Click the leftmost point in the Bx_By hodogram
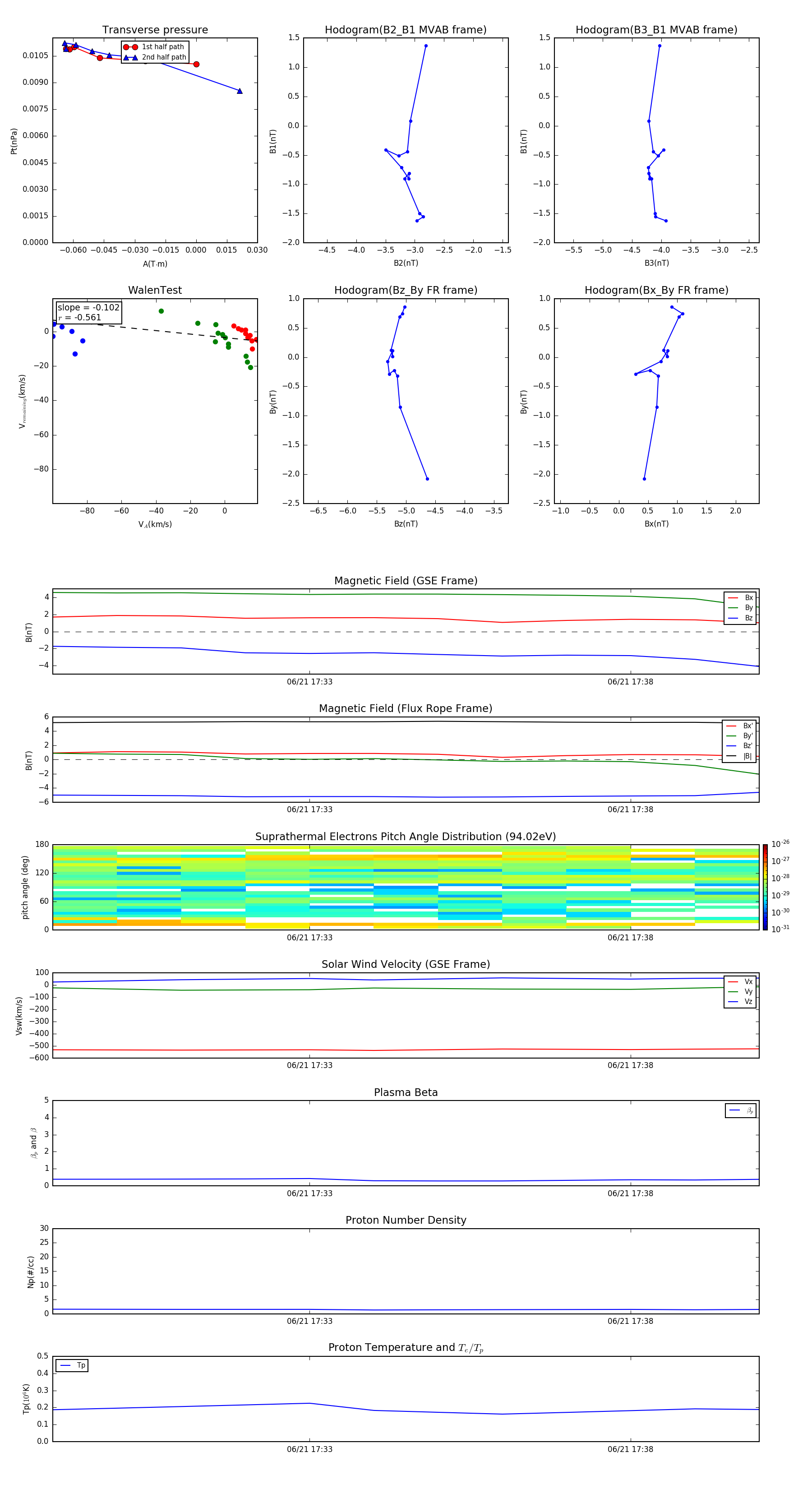 [636, 374]
